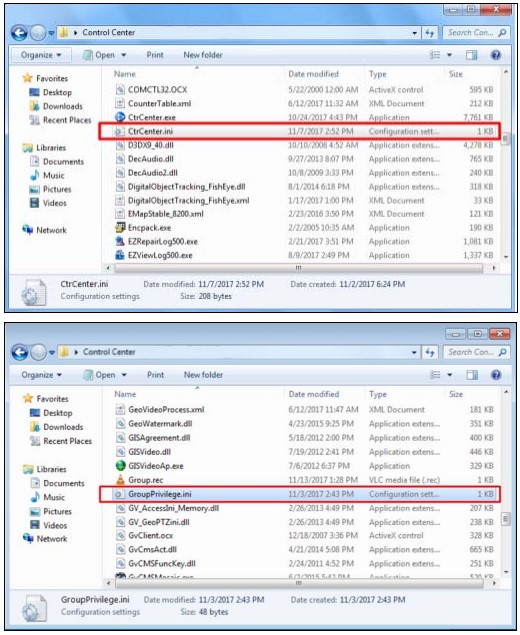Click Desktop icon in top window Favorites
Image resolution: width=520 pixels, height=635 pixels.
click(x=34, y=92)
